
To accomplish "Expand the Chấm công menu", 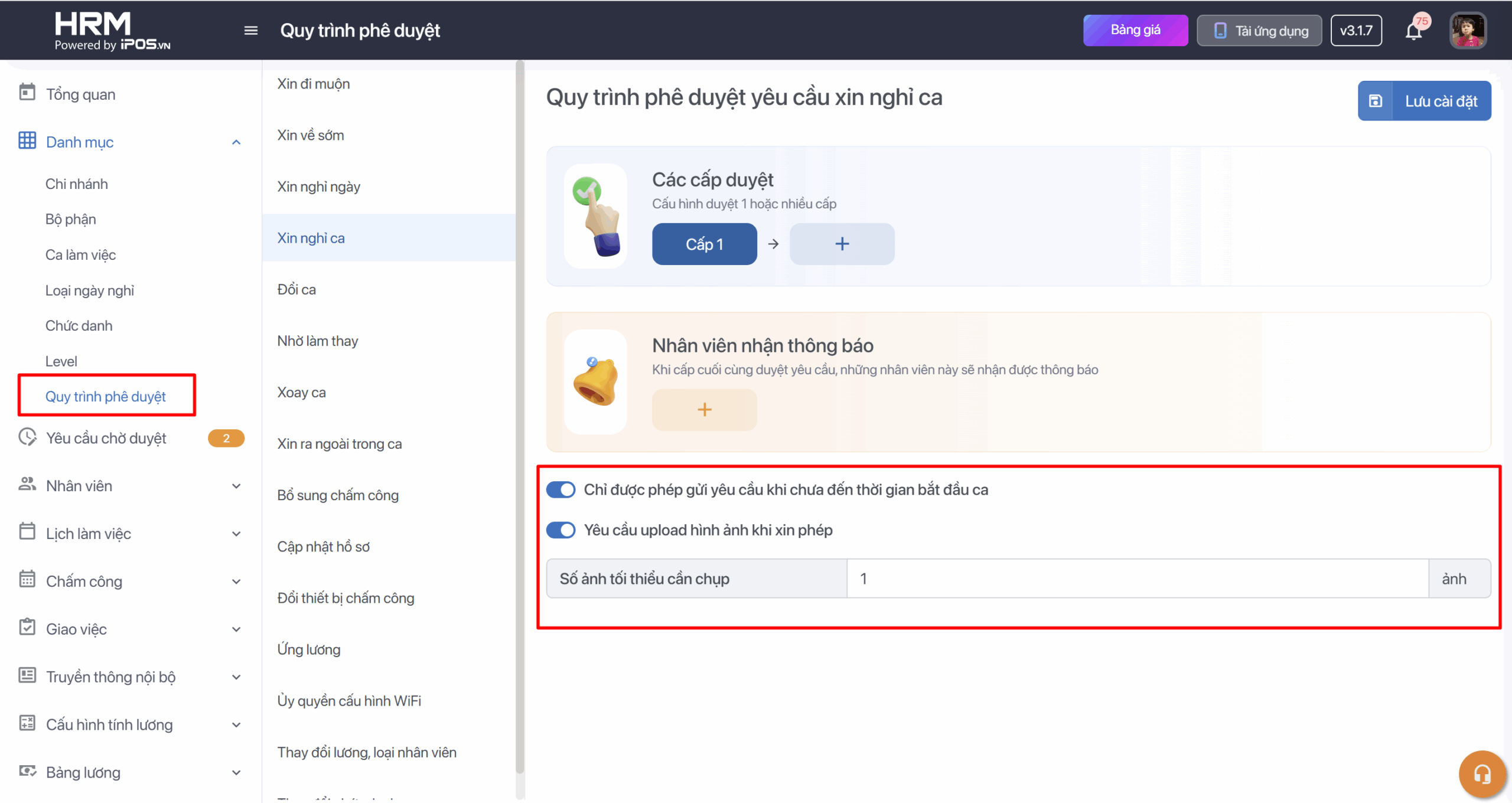I will [x=236, y=582].
